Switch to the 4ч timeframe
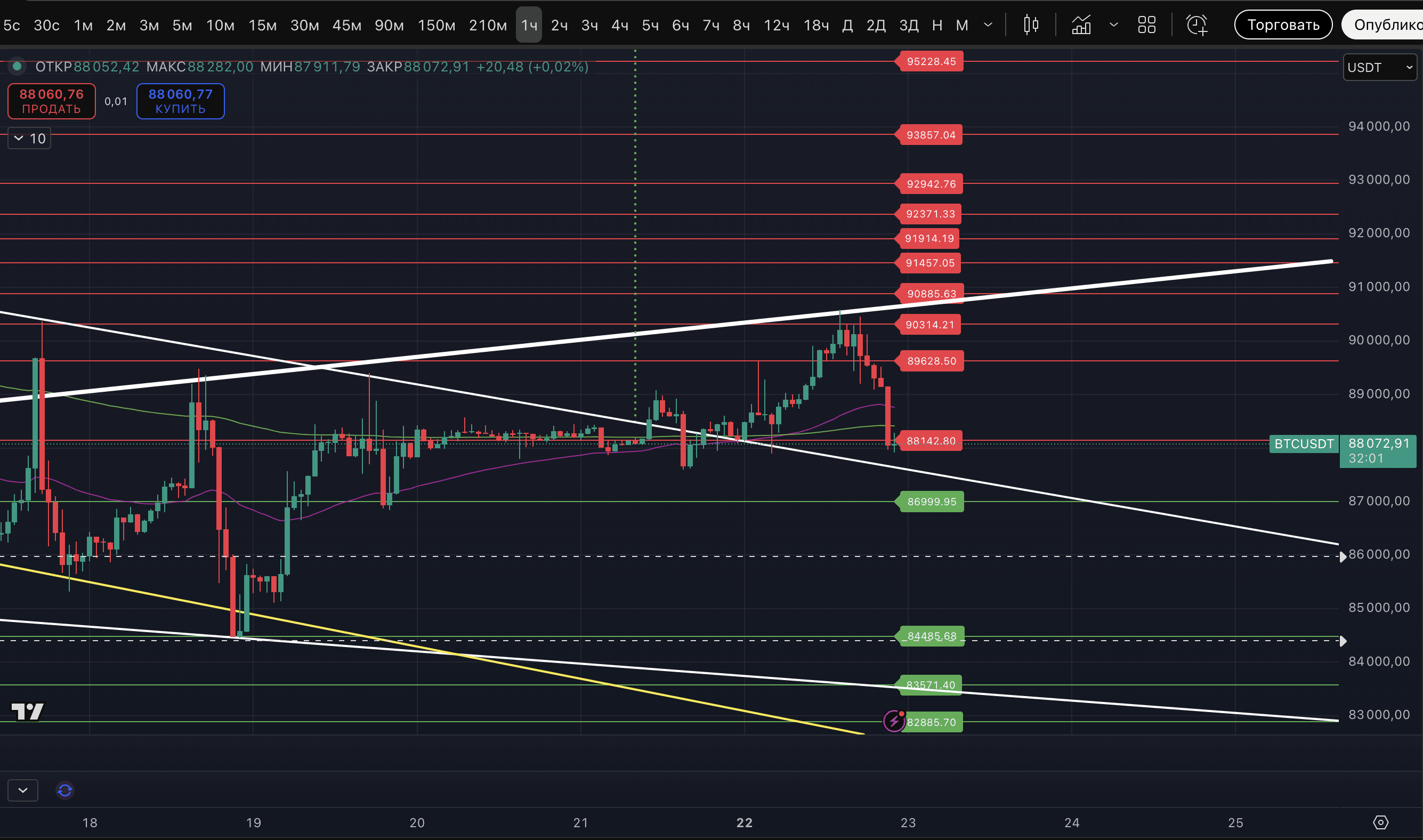 click(x=620, y=25)
